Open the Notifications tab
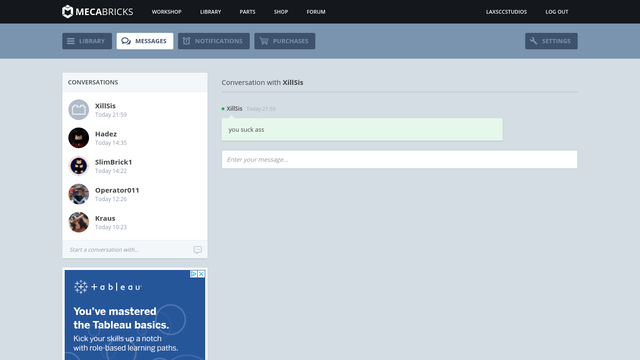This screenshot has width=640, height=360. click(213, 41)
